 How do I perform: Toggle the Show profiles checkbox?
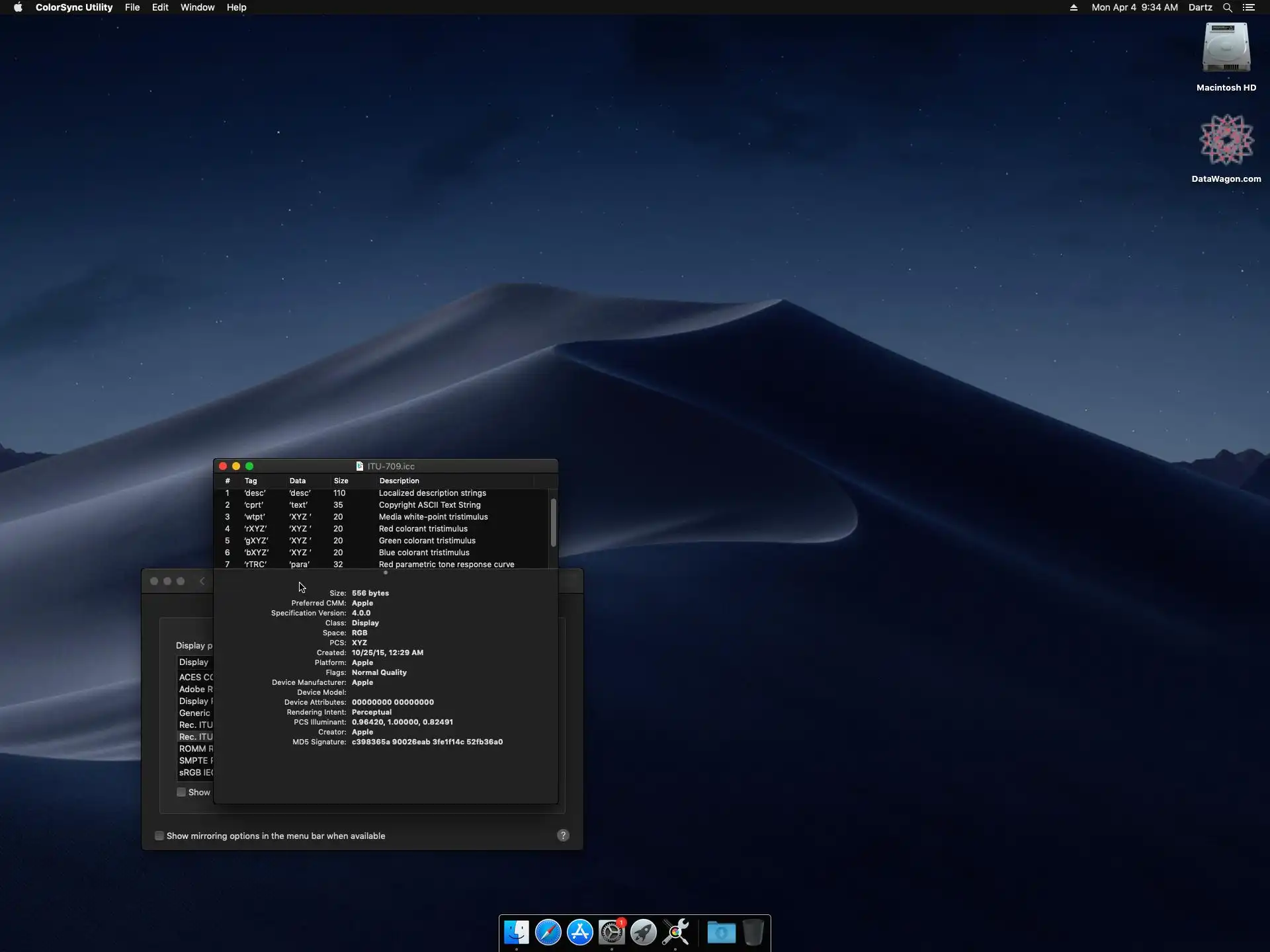pyautogui.click(x=181, y=792)
